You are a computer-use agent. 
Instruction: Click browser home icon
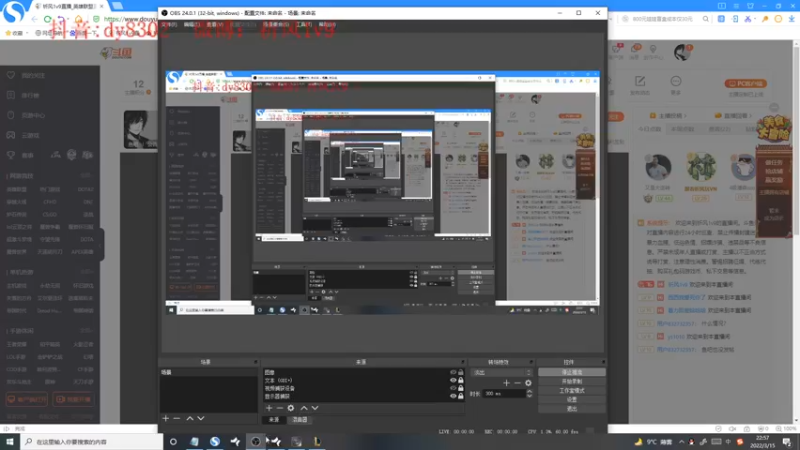point(78,19)
